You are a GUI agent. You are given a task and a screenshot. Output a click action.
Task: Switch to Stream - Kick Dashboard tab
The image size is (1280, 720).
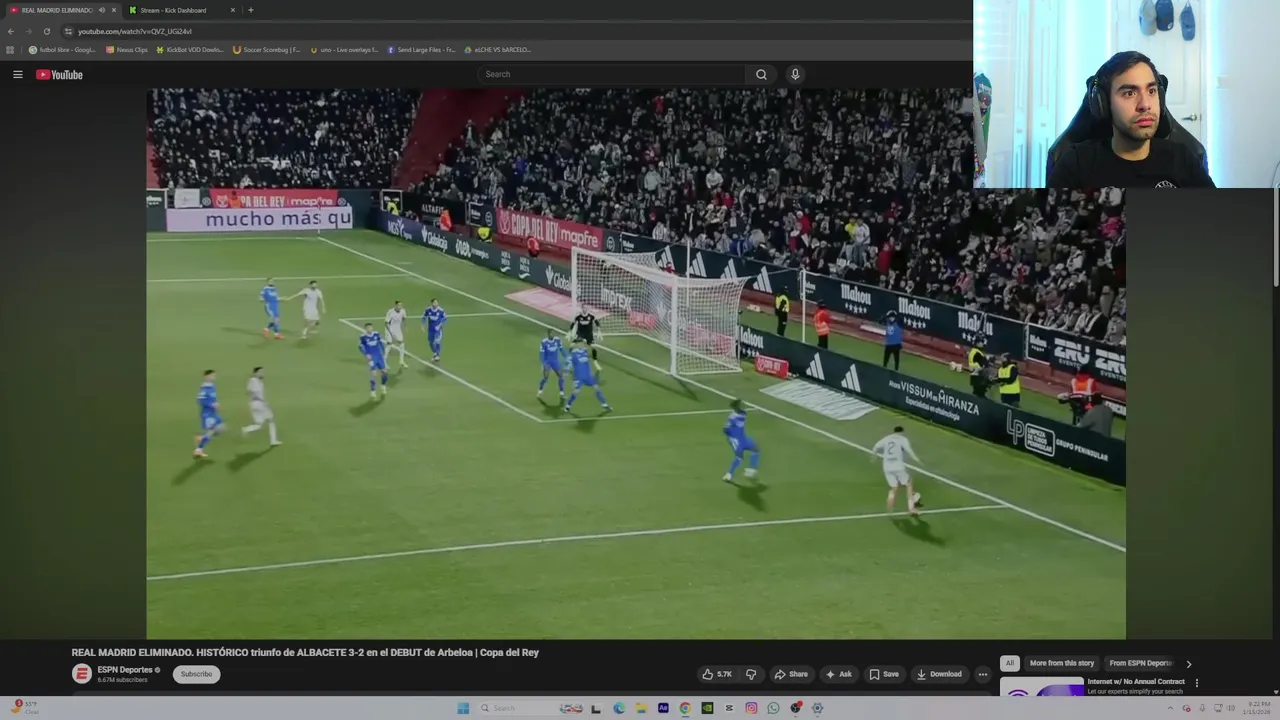173,10
